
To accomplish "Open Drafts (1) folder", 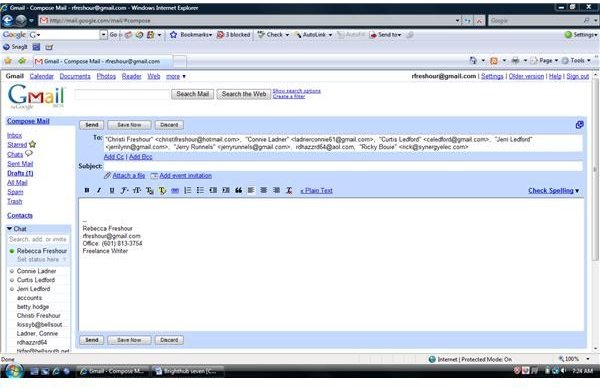I will pos(20,173).
